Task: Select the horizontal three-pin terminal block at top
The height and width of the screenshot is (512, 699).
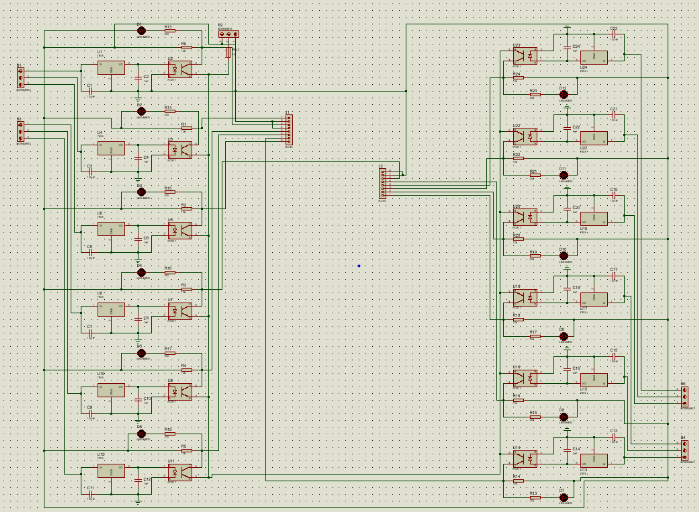Action: click(x=229, y=33)
